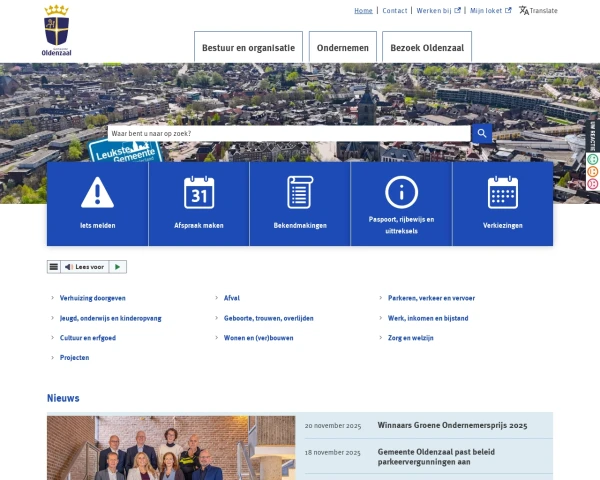Viewport: 600px width, 480px height.
Task: Open the read-aloud hamburger menu
Action: 54,267
